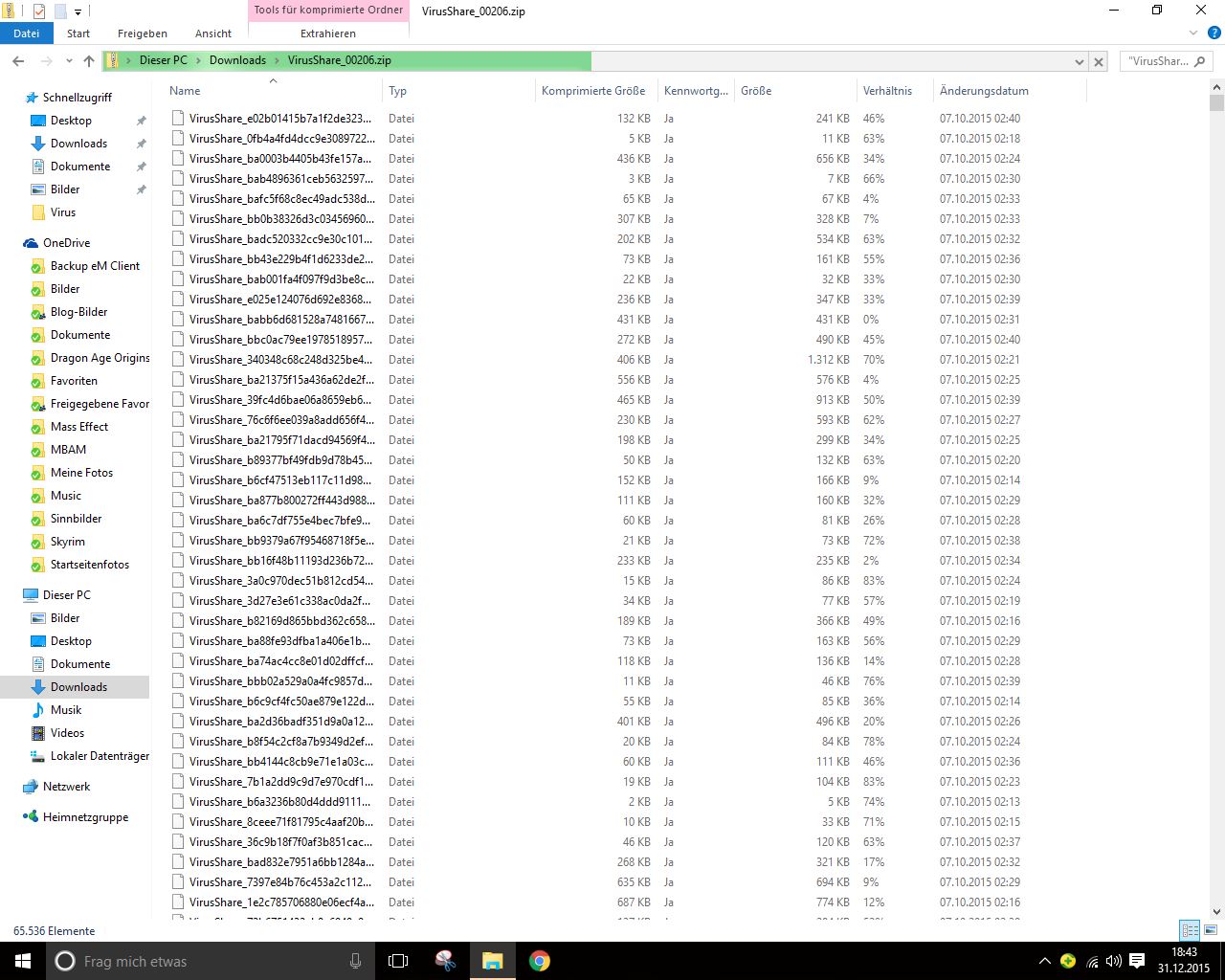Click the Cortana microphone icon
Viewport: 1225px width, 980px height.
click(356, 961)
